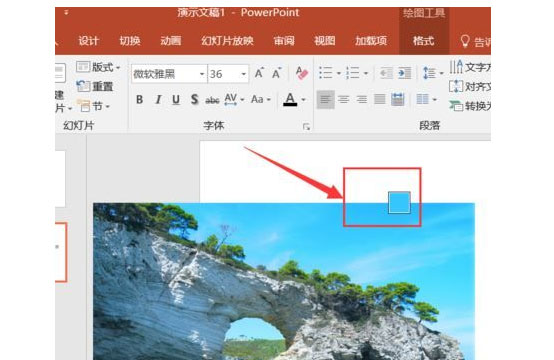The image size is (554, 360).
Task: Click the 文字方向 text direction button
Action: [470, 67]
